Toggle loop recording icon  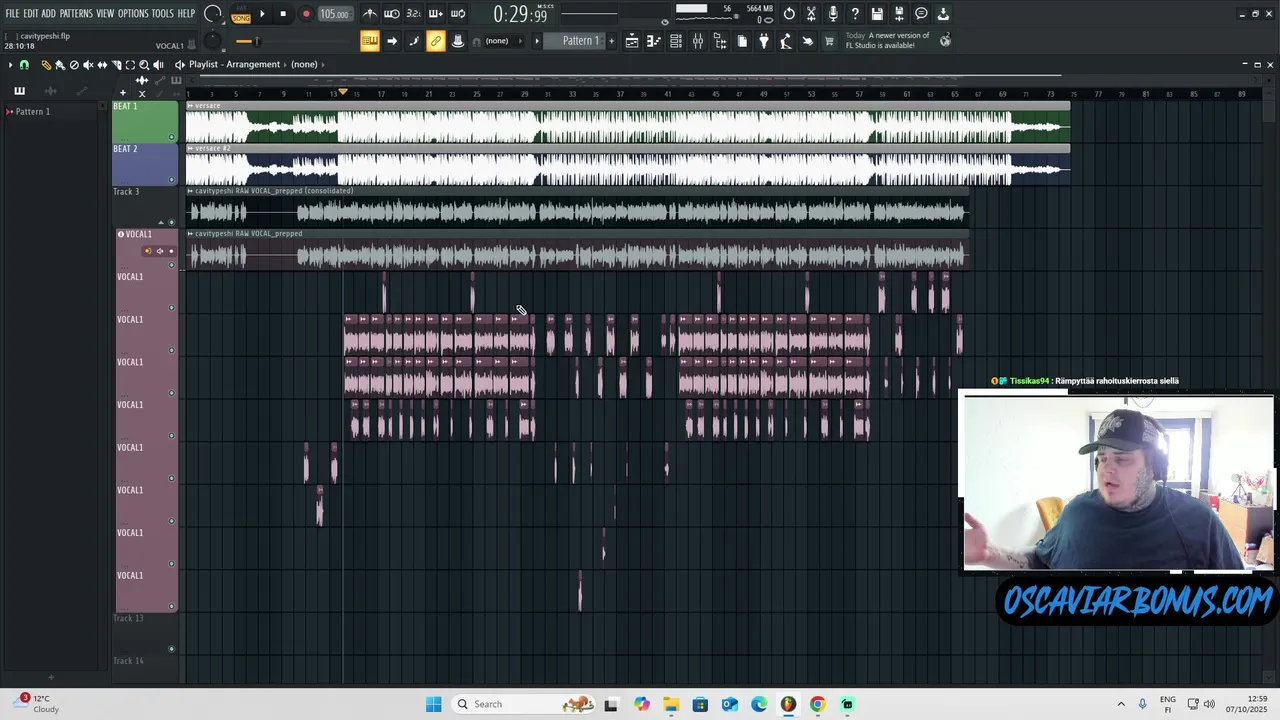458,14
